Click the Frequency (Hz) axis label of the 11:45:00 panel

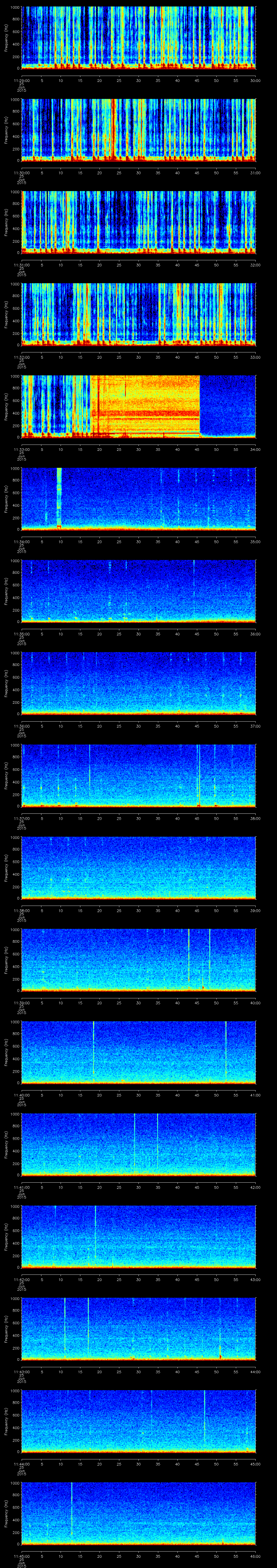tap(7, 1514)
